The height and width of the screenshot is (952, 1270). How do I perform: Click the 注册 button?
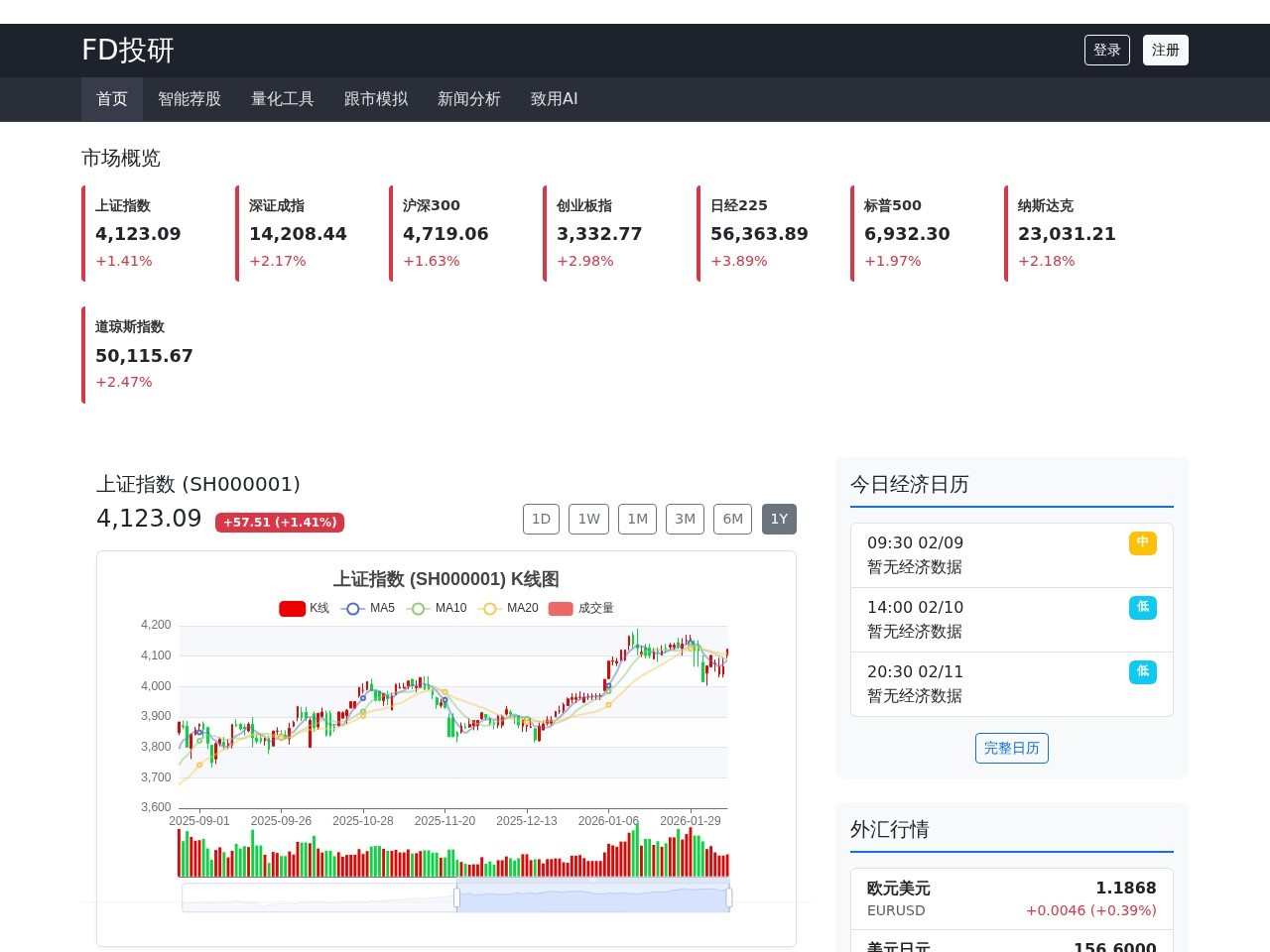coord(1166,51)
